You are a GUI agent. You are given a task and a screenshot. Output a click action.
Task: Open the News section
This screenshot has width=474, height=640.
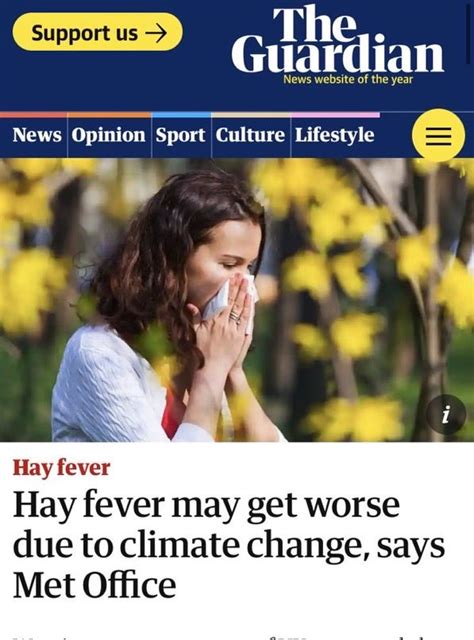point(37,135)
